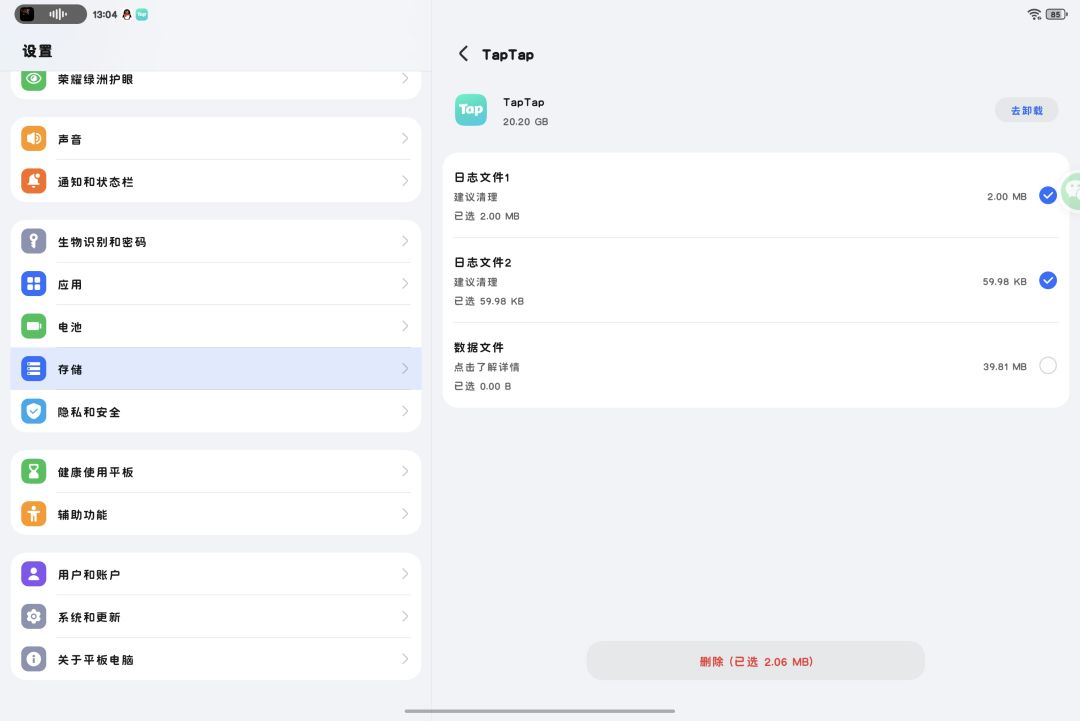
Task: Tap the QQ penguin status bar icon
Action: [x=127, y=14]
